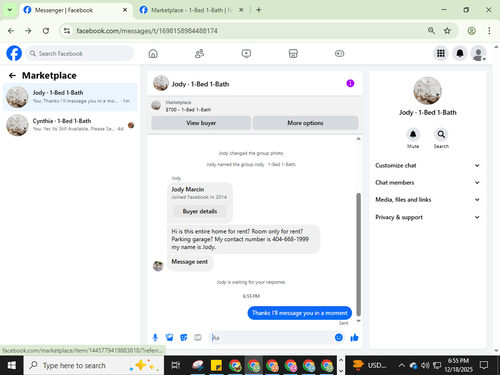Open a new browser tab
The image size is (500, 375).
click(x=259, y=10)
